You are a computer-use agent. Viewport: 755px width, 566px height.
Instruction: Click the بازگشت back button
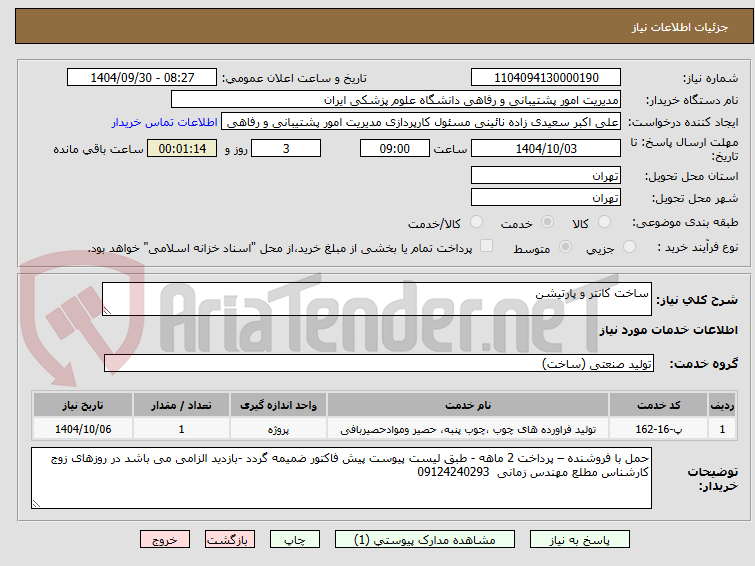pyautogui.click(x=230, y=540)
